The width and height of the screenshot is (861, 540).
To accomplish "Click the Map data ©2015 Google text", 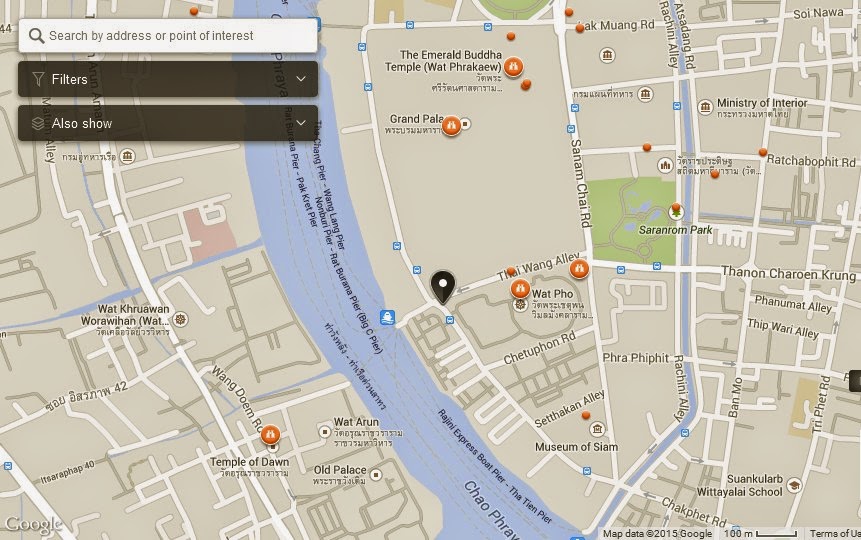I will [657, 533].
